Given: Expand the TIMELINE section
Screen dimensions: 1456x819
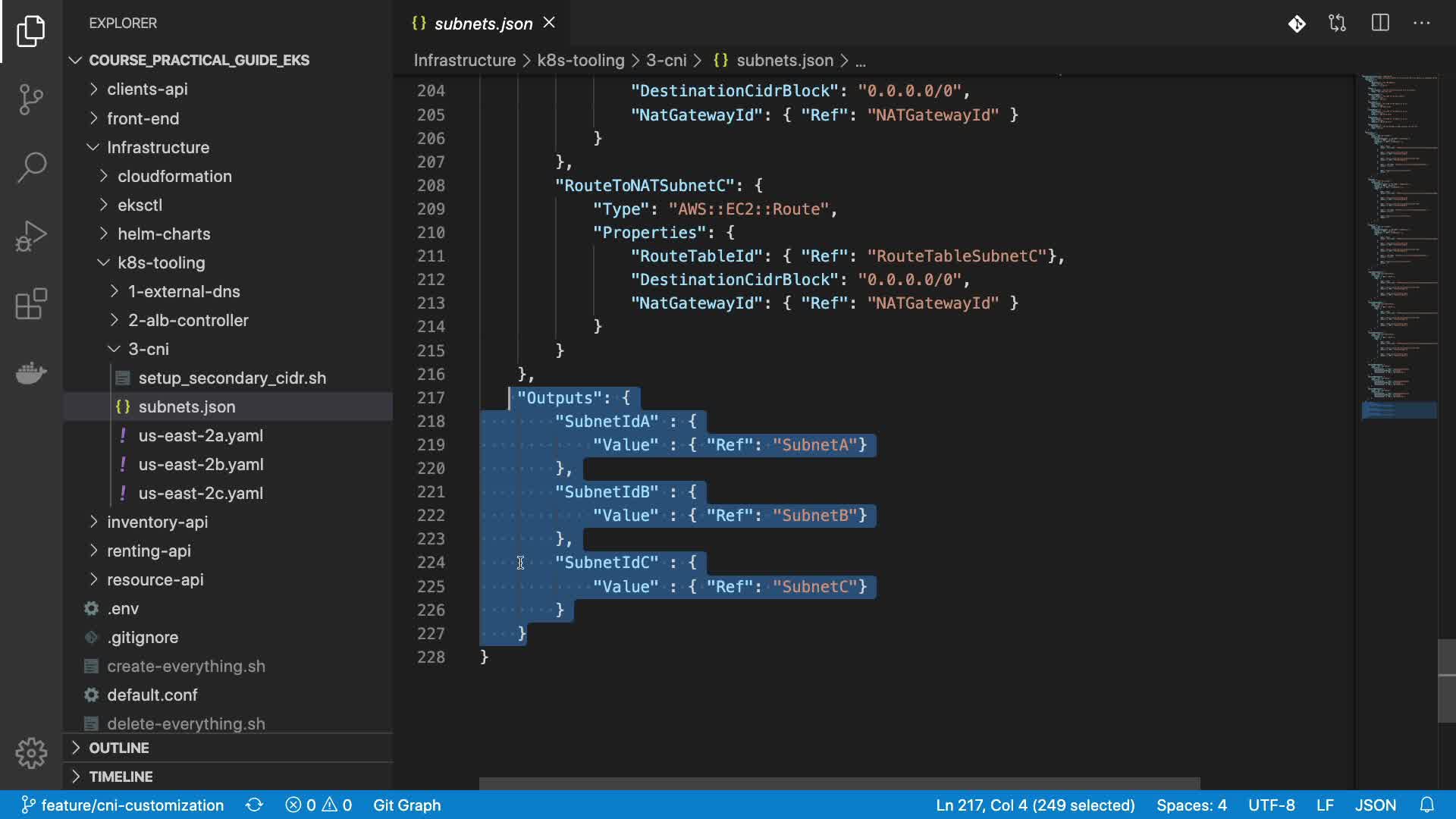Looking at the screenshot, I should coord(121,777).
